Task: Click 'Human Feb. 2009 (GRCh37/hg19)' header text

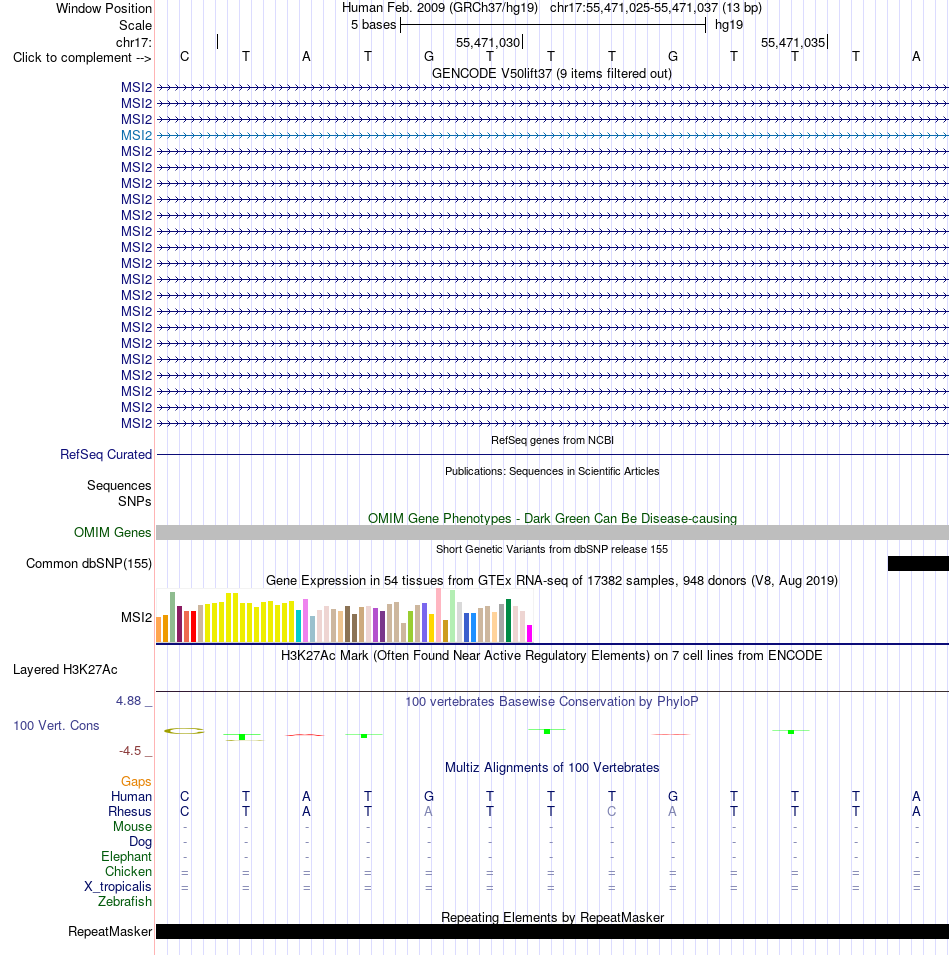Action: (440, 8)
